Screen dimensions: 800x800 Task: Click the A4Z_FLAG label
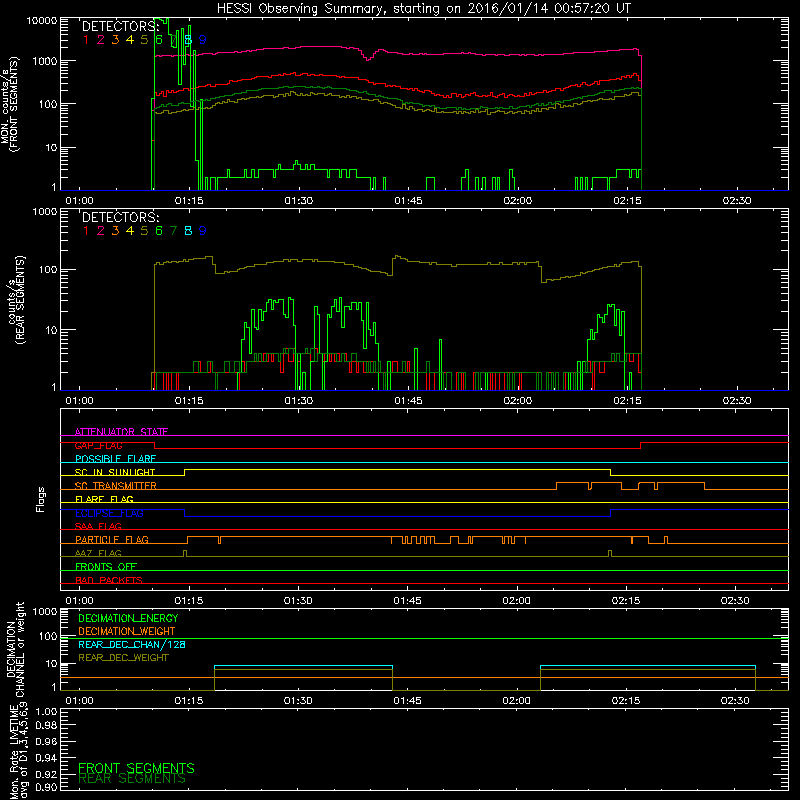pos(98,553)
